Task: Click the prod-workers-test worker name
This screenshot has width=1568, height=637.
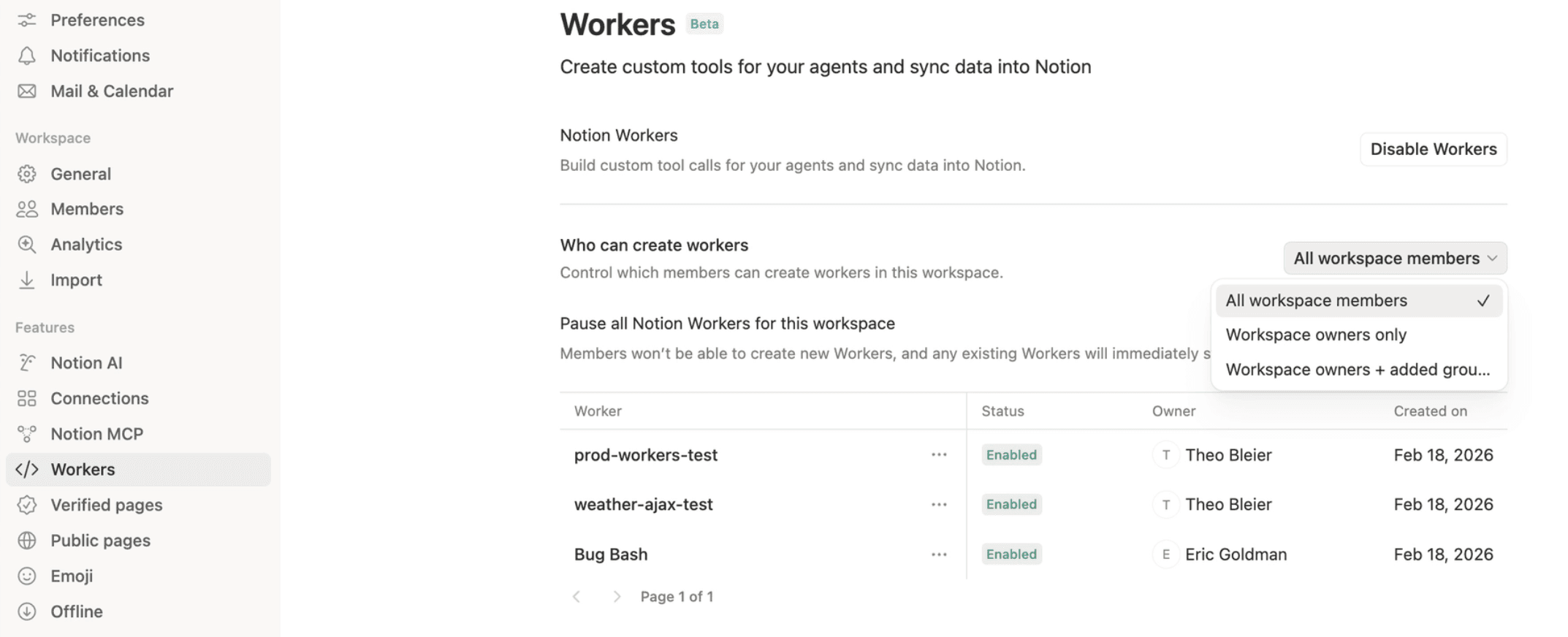Action: (645, 454)
